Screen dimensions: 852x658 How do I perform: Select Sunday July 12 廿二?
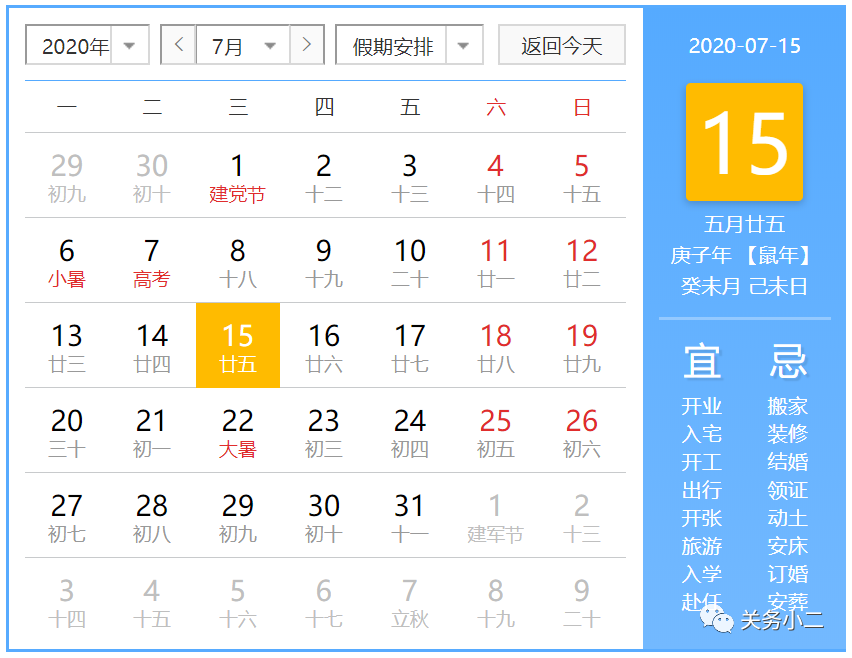(582, 261)
